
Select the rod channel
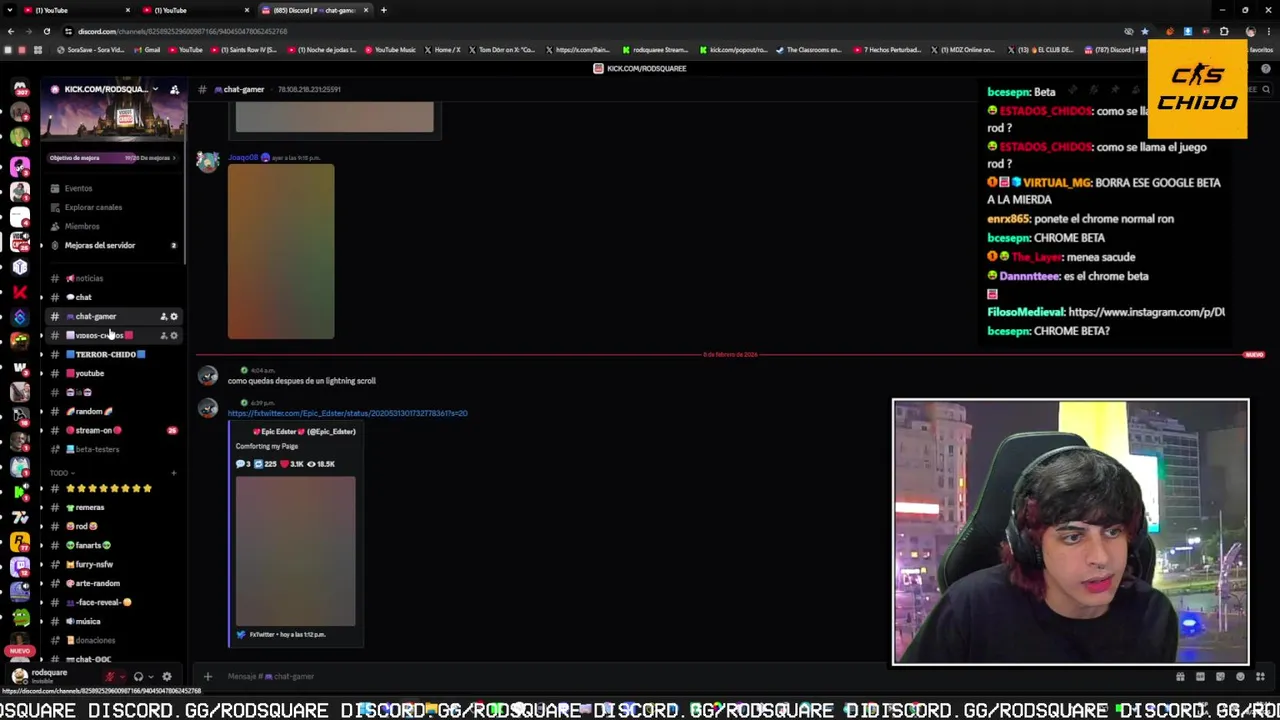coord(112,526)
